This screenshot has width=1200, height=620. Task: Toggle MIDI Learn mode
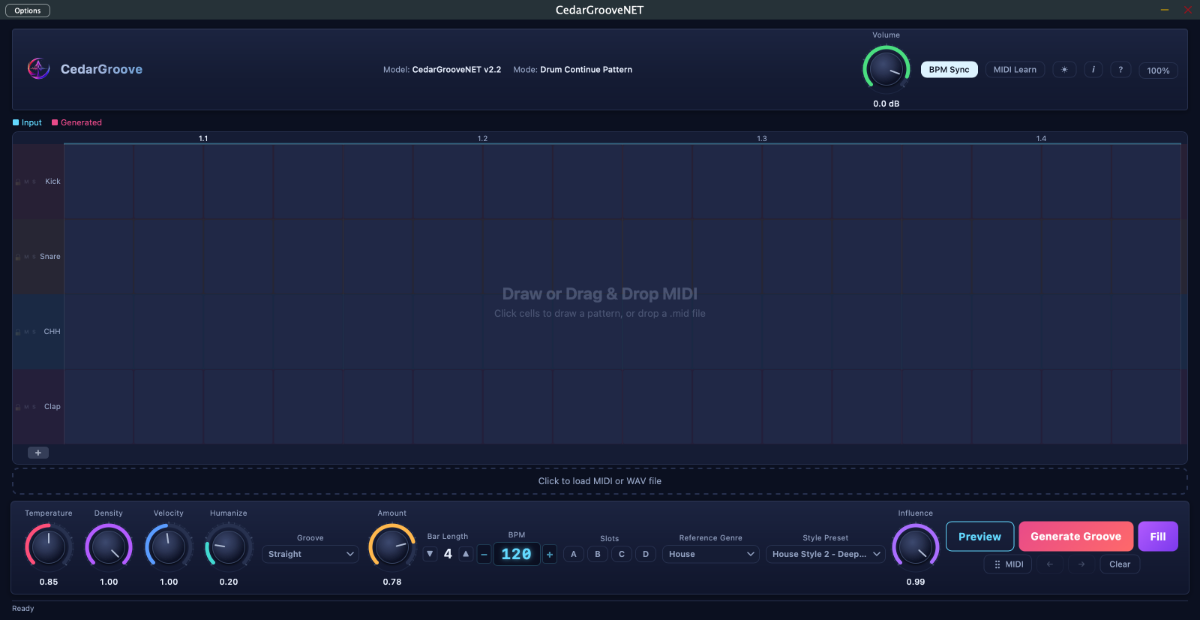tap(1015, 70)
